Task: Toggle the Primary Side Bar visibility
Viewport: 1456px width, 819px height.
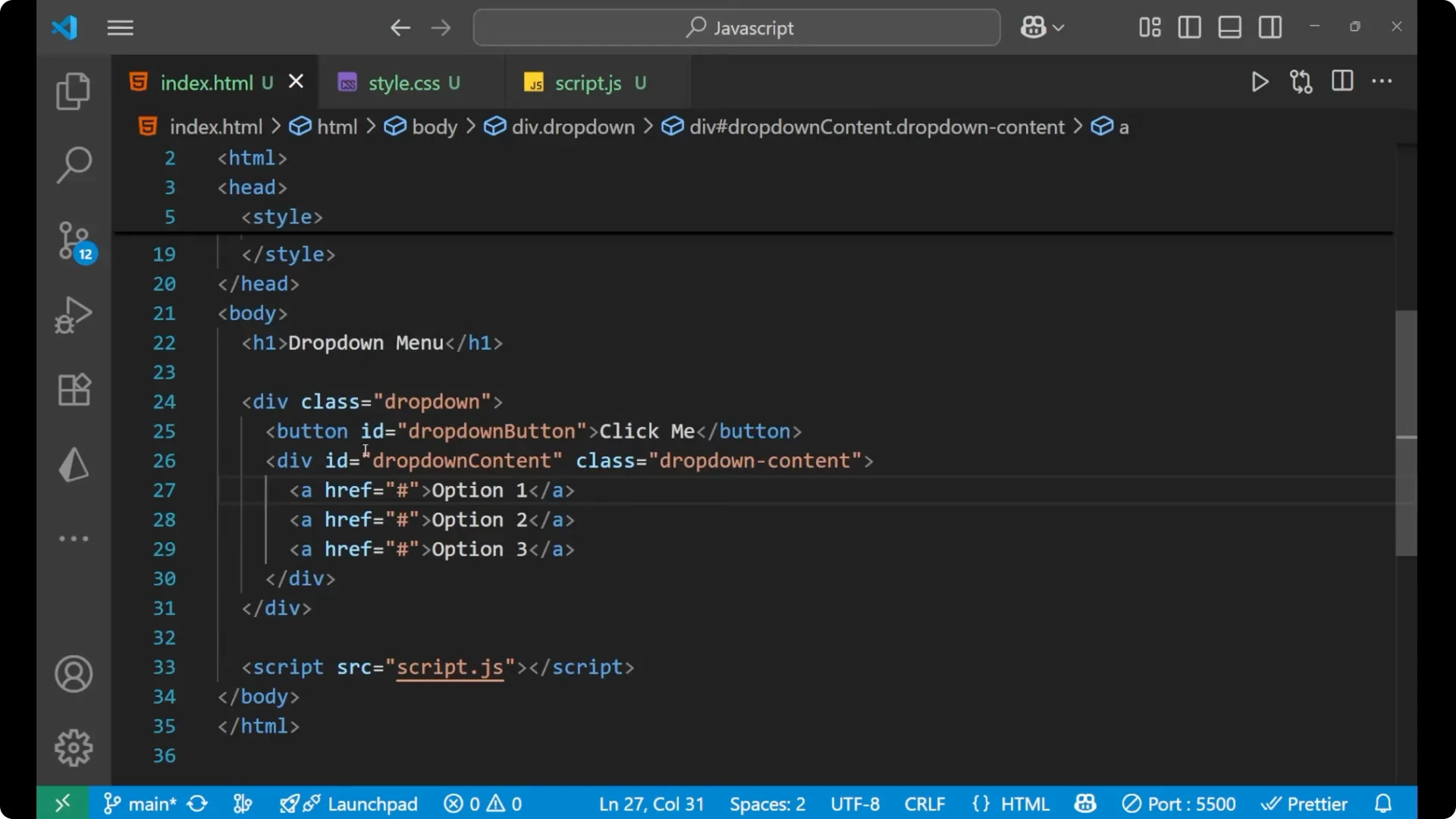Action: click(1189, 27)
